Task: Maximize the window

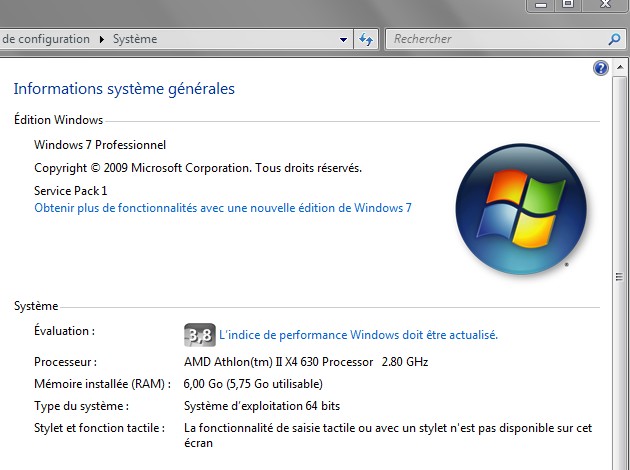Action: coord(568,5)
